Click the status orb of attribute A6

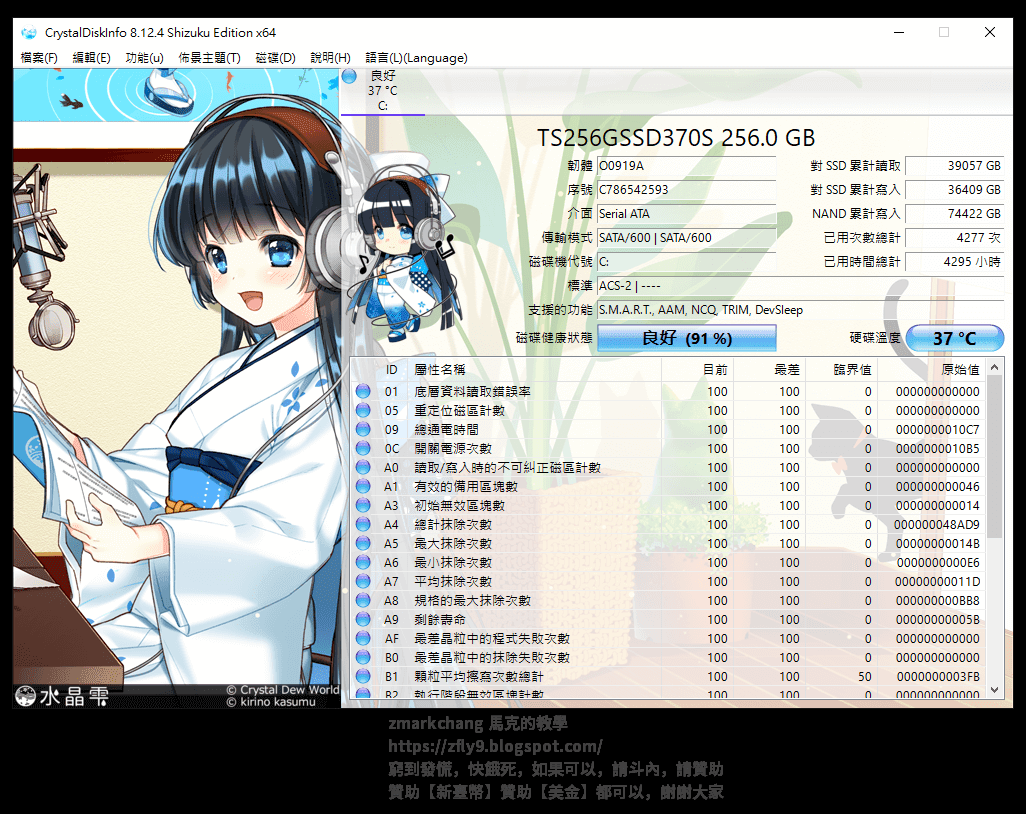(363, 562)
